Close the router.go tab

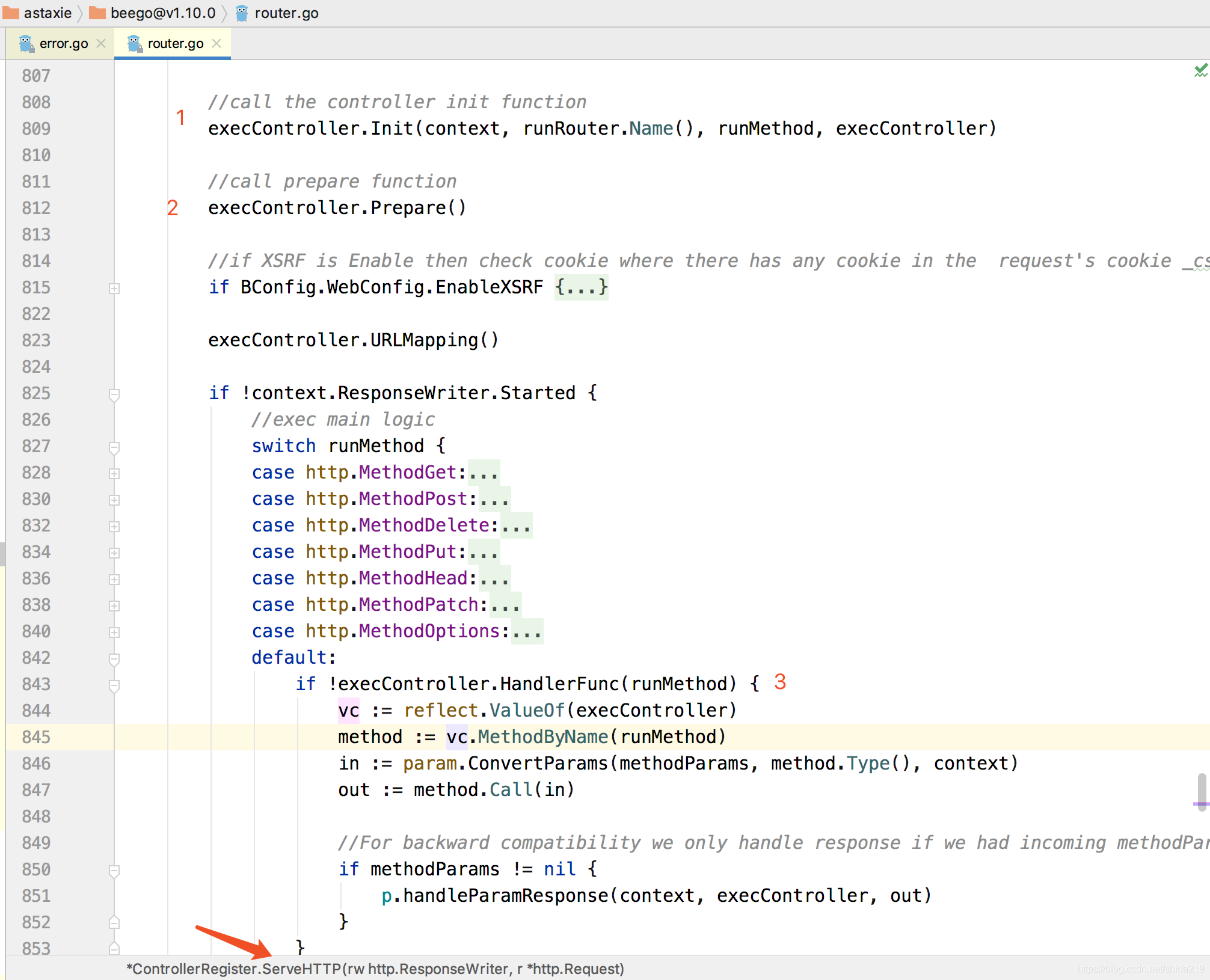click(217, 43)
